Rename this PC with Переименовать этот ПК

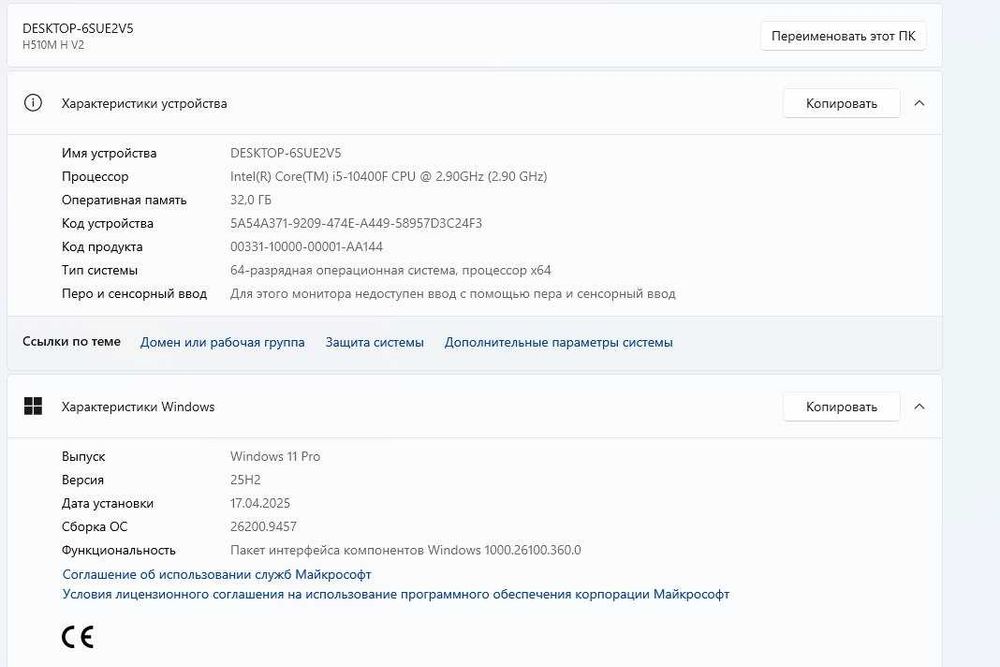tap(843, 36)
